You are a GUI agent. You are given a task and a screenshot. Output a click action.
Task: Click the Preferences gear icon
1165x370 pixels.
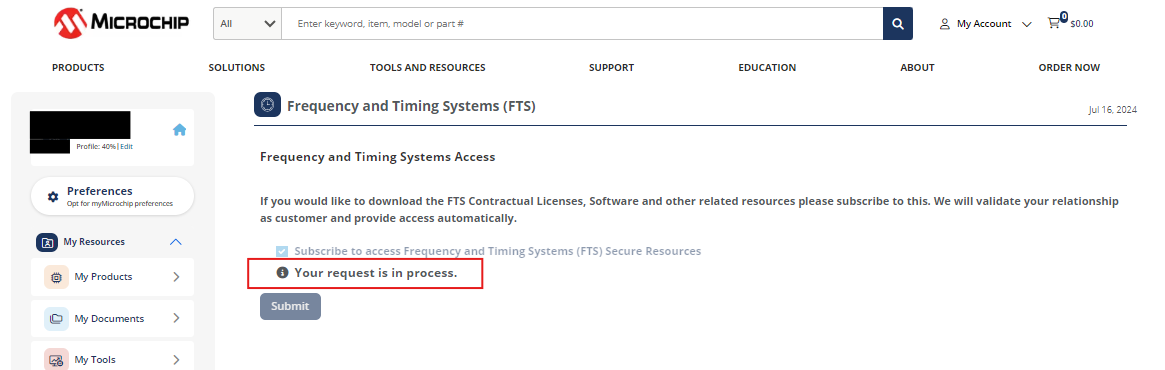(x=53, y=197)
